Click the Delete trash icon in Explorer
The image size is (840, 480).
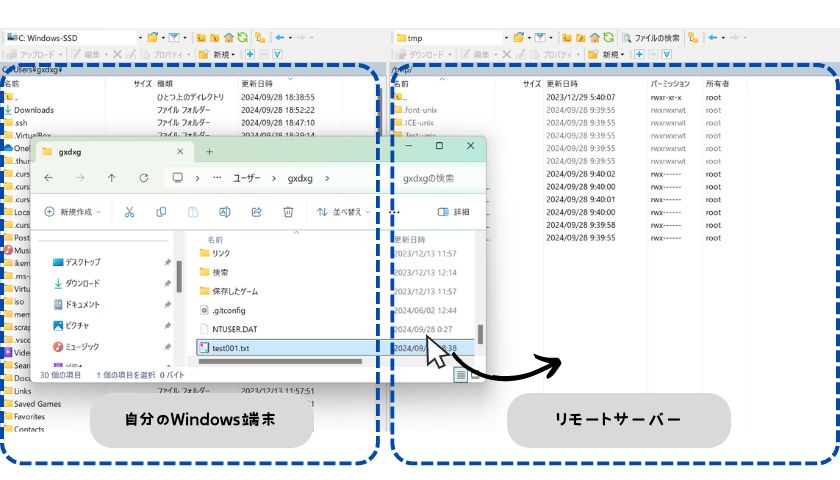point(288,212)
